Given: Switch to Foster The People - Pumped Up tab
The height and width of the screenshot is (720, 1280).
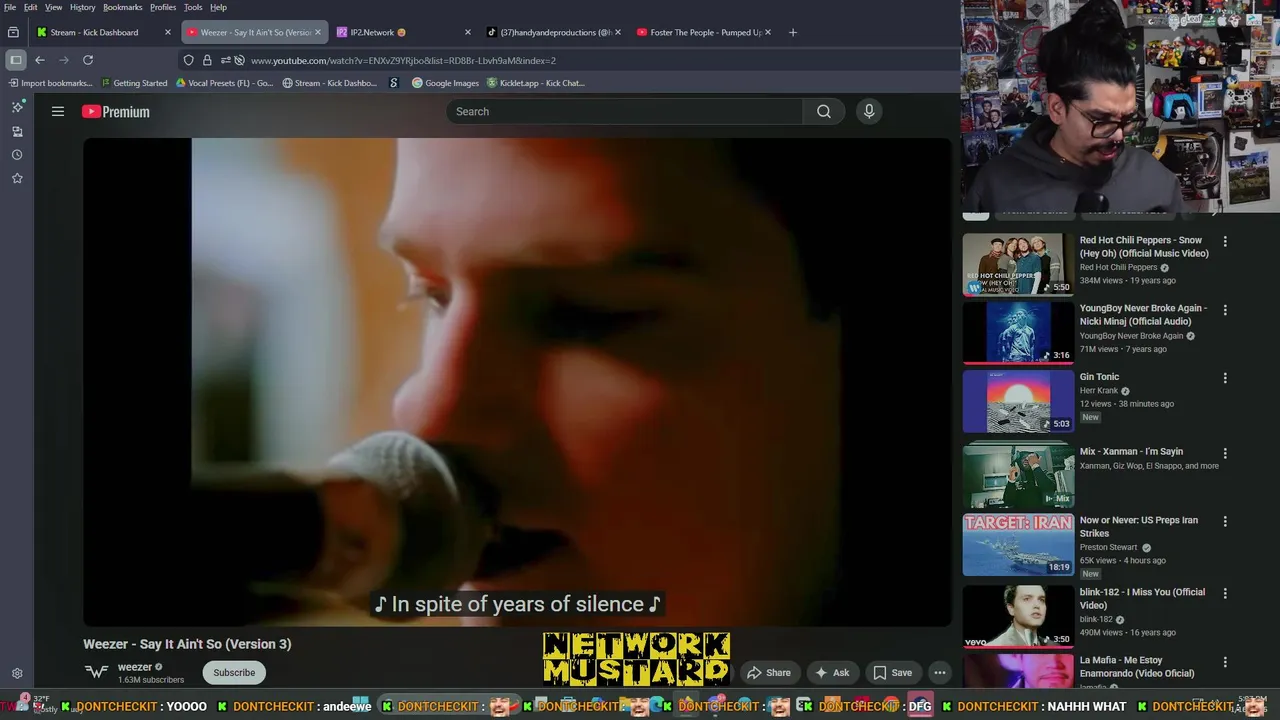Looking at the screenshot, I should click(x=700, y=32).
